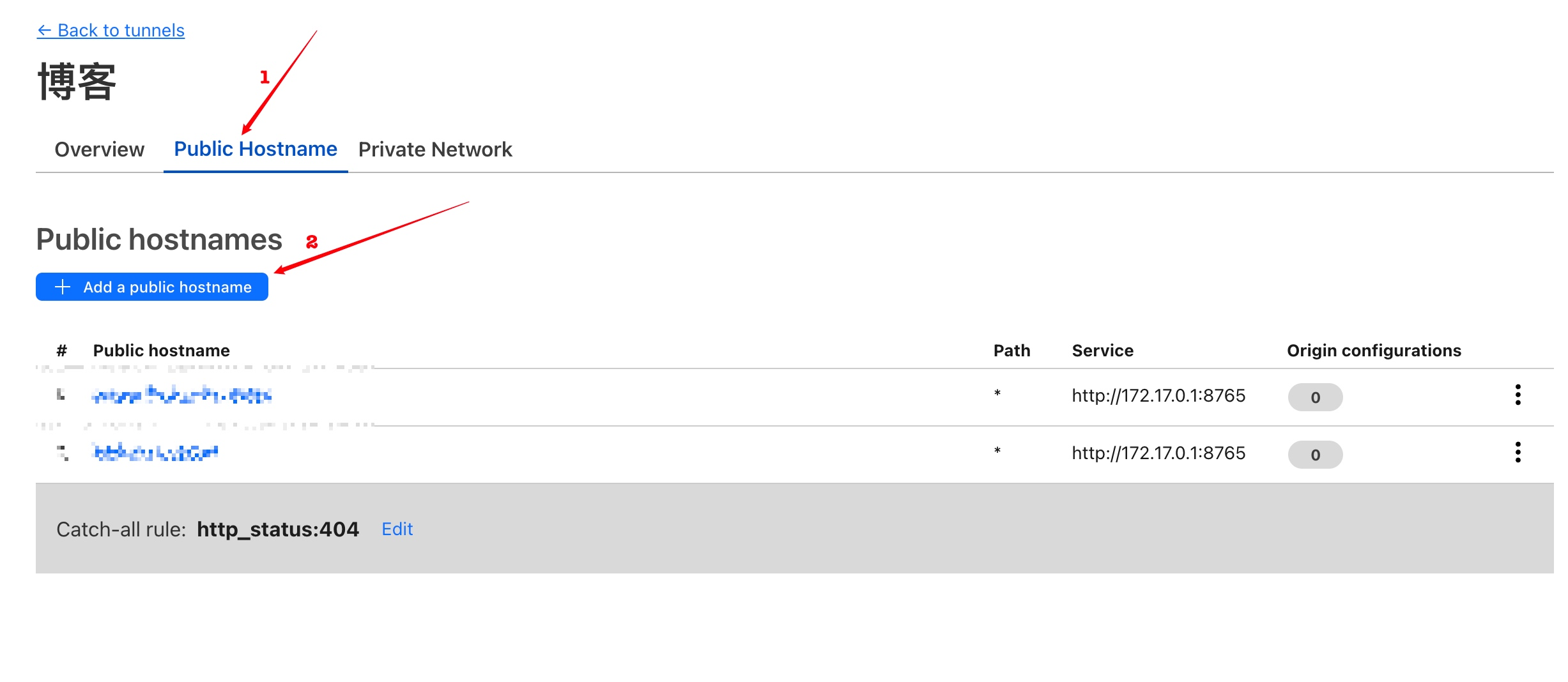
Task: Click the Path column header
Action: [x=1011, y=351]
